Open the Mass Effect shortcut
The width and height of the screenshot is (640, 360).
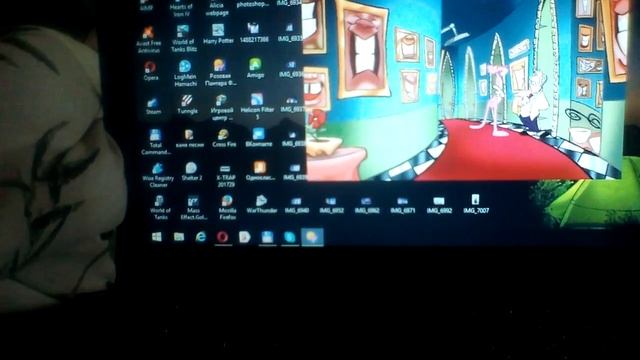click(193, 207)
